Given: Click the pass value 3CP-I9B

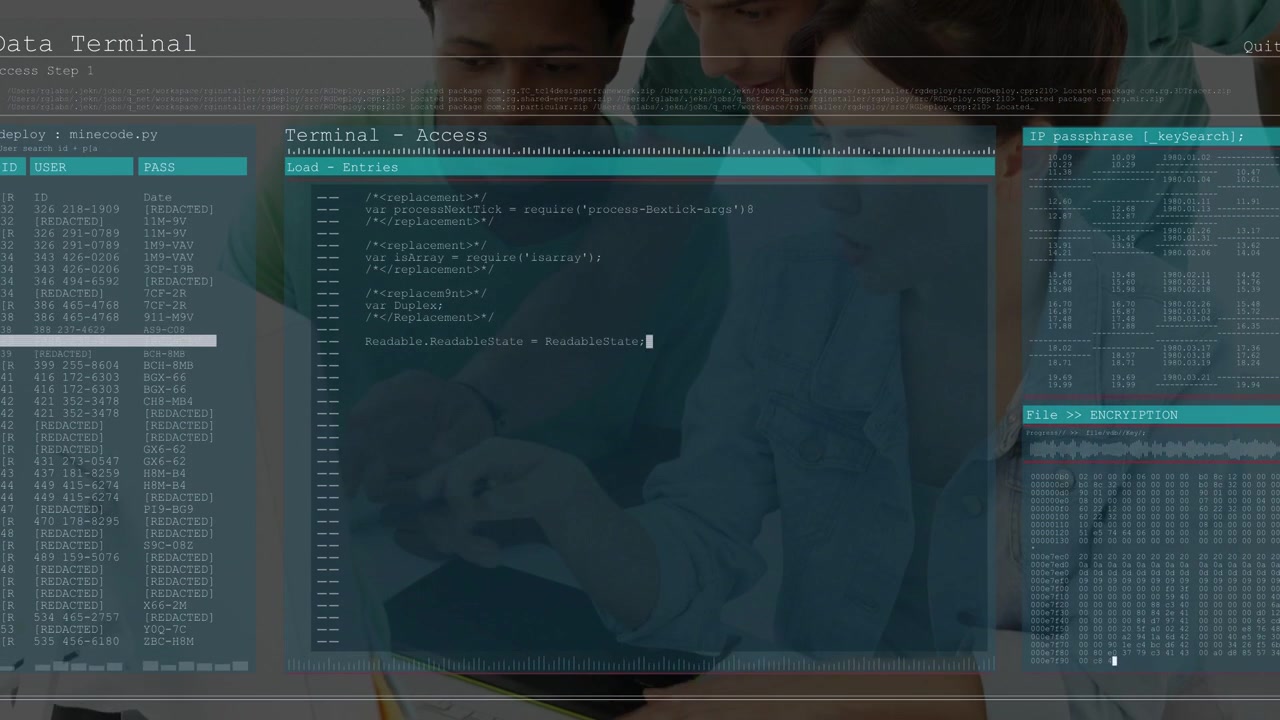Looking at the screenshot, I should point(169,269).
